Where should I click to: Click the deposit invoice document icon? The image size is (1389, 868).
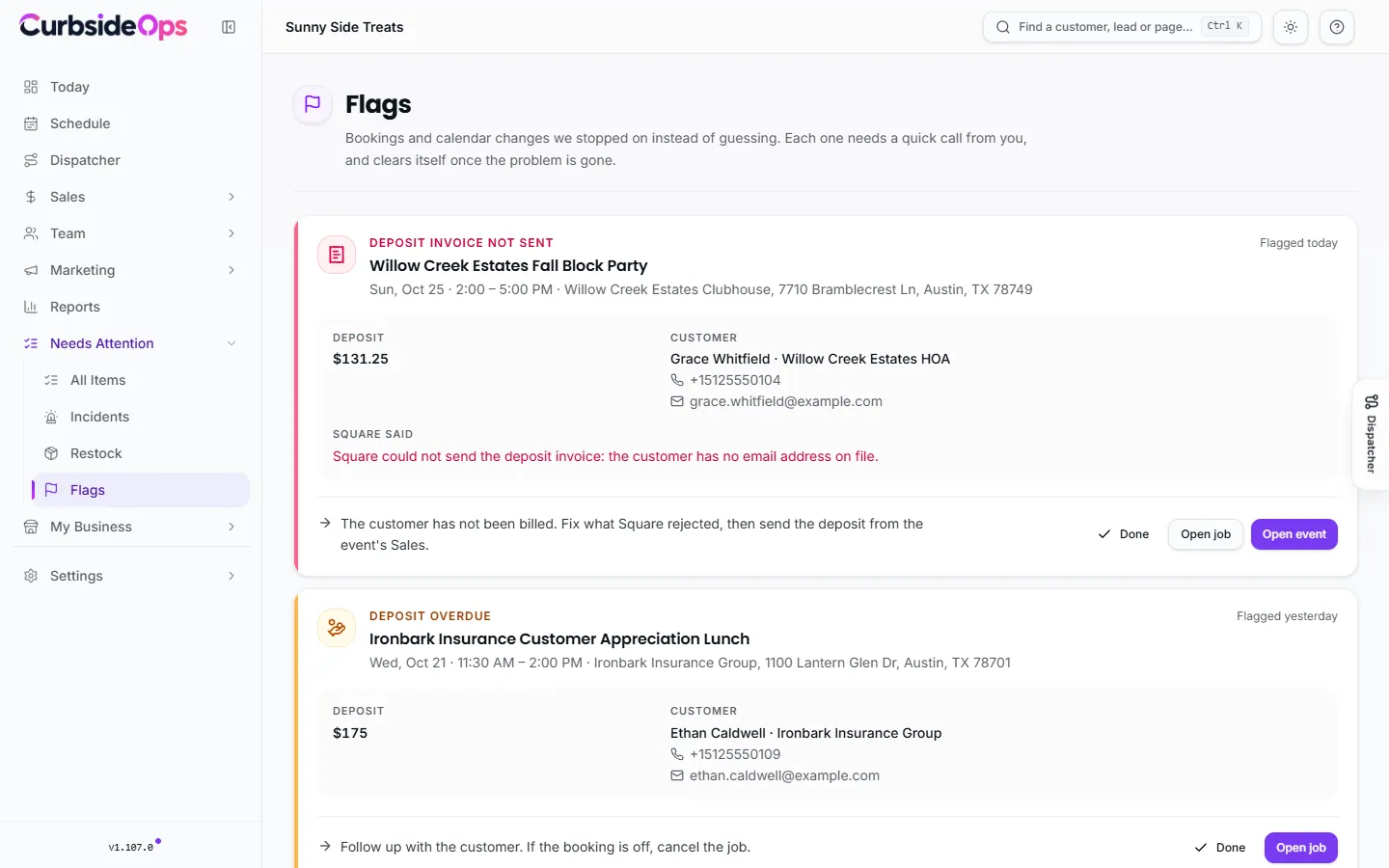click(337, 255)
